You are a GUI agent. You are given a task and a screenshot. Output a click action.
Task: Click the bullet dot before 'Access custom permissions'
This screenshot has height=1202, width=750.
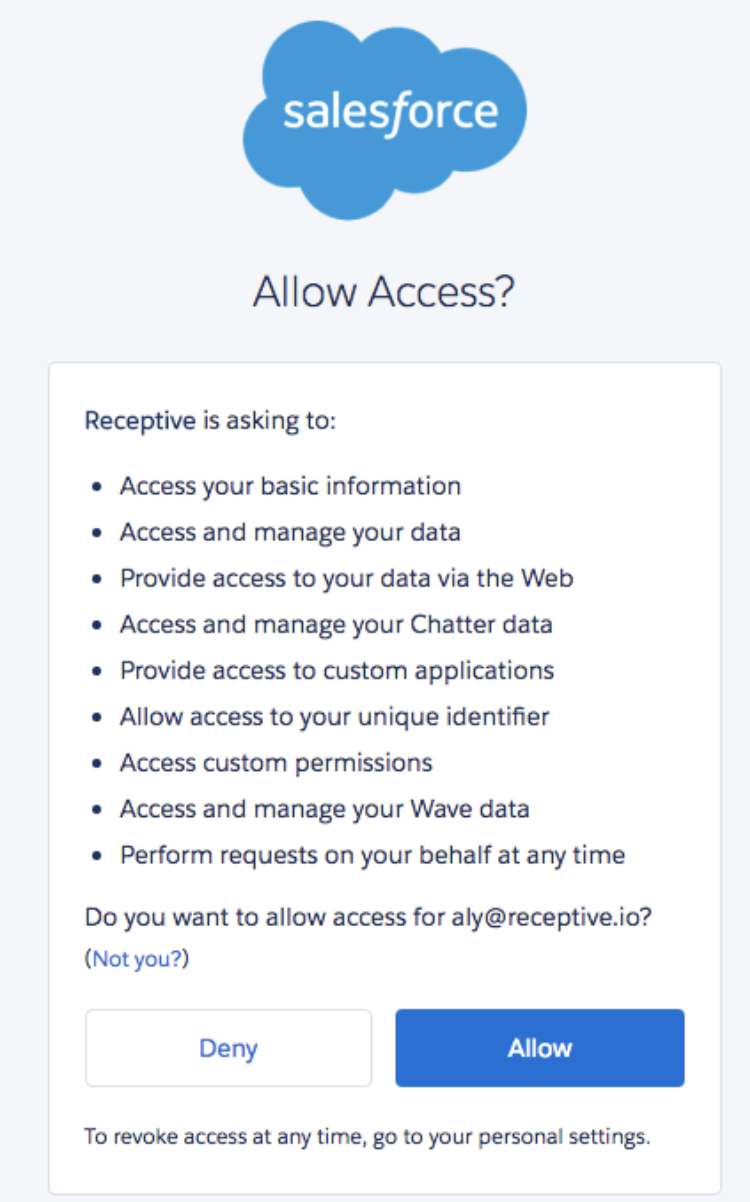point(97,764)
